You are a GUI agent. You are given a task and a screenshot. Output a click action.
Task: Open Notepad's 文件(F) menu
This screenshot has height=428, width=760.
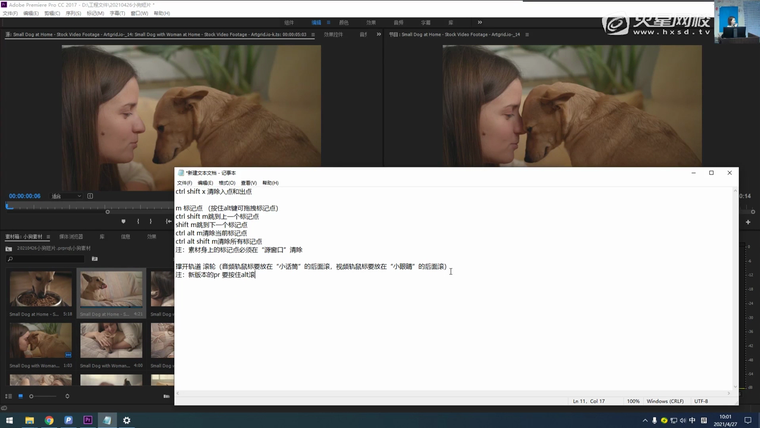184,183
